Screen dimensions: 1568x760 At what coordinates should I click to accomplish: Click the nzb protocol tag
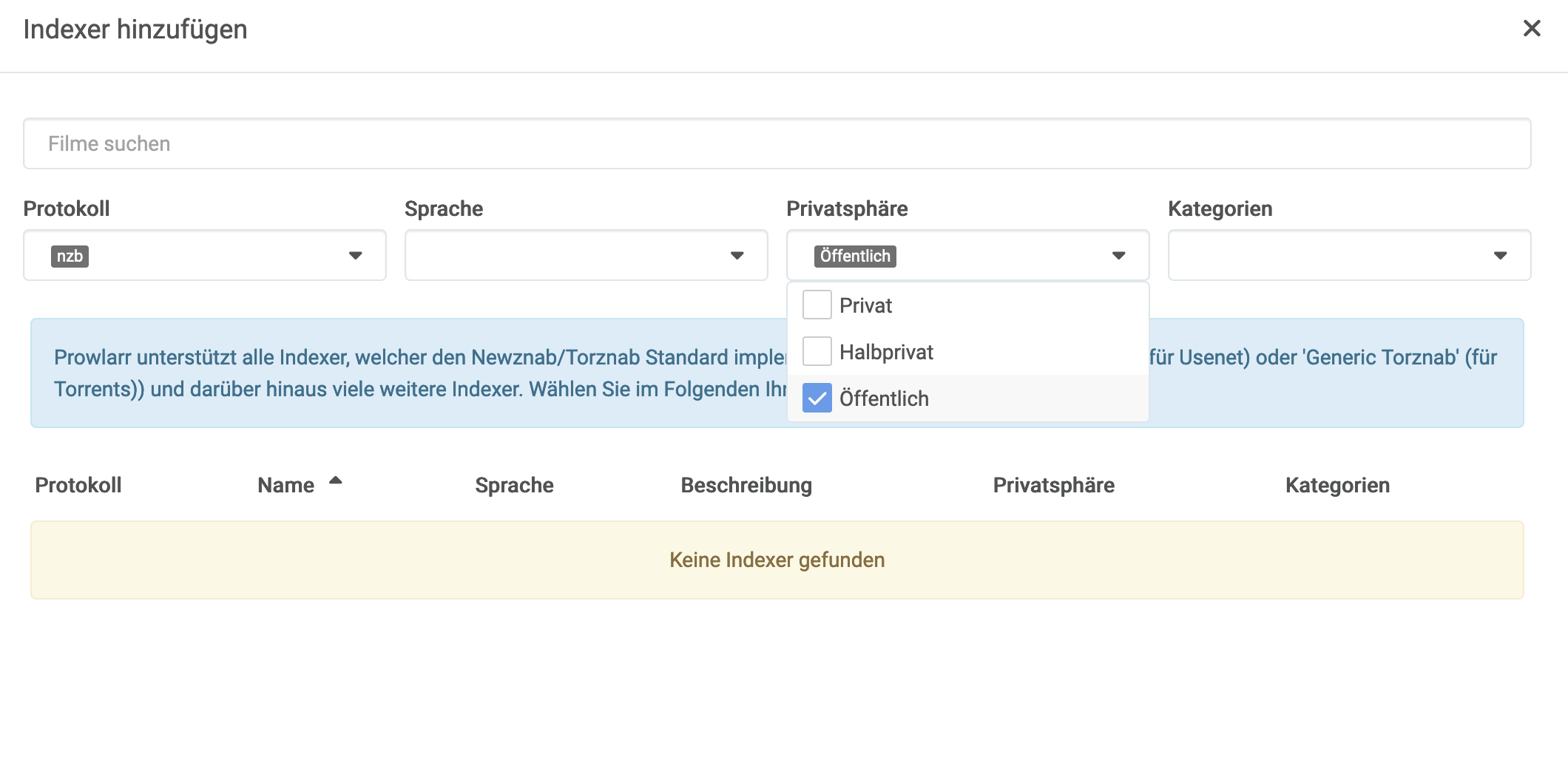(70, 257)
